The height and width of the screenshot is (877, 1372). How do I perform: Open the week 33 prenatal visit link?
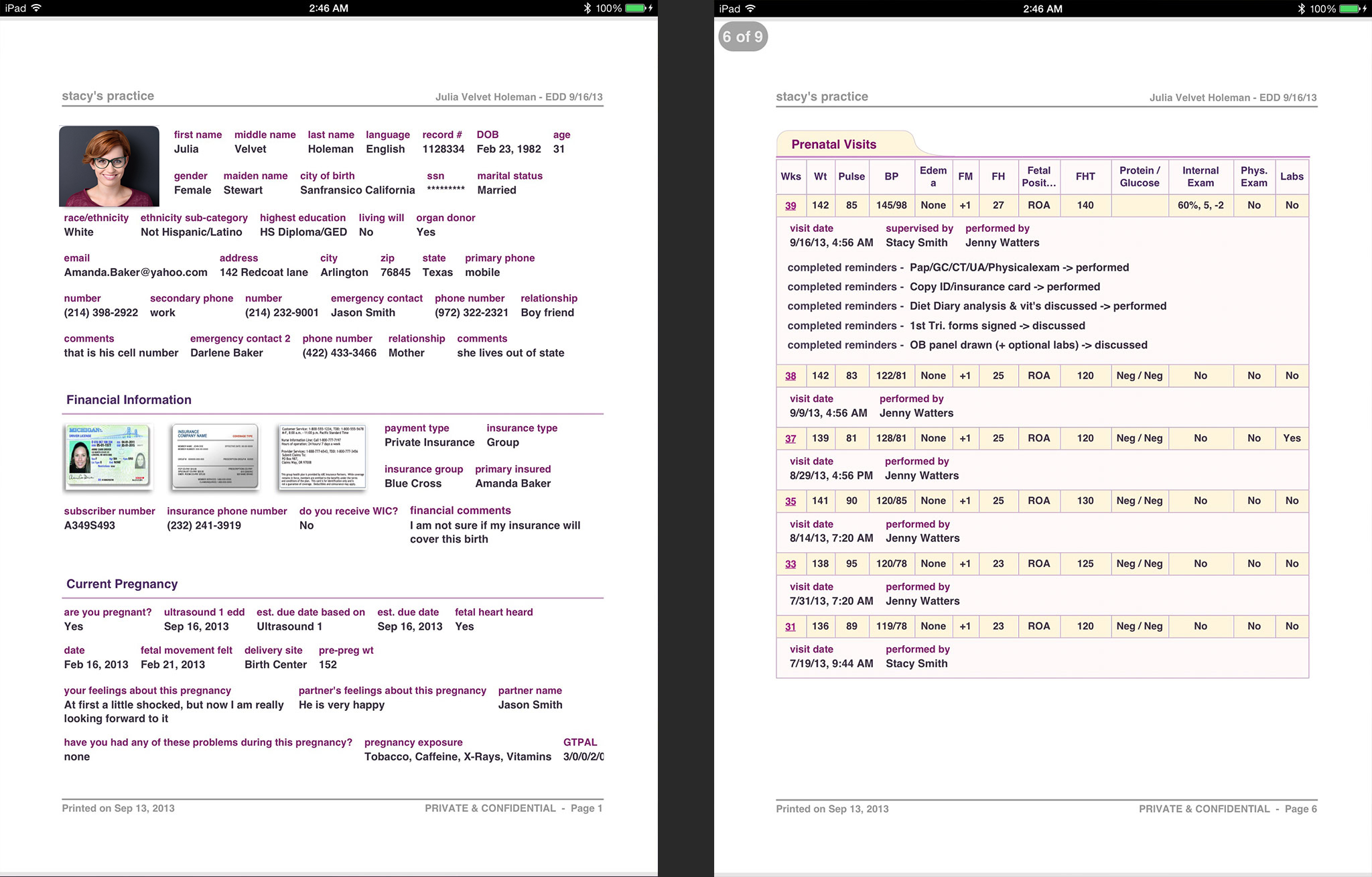791,564
